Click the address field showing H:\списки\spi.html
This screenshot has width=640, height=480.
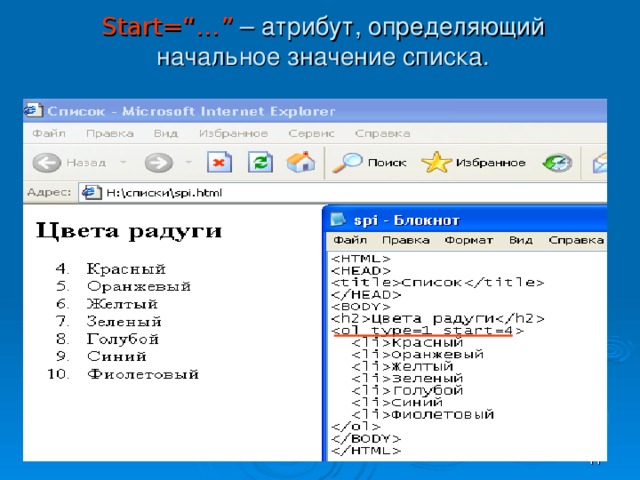[342, 192]
